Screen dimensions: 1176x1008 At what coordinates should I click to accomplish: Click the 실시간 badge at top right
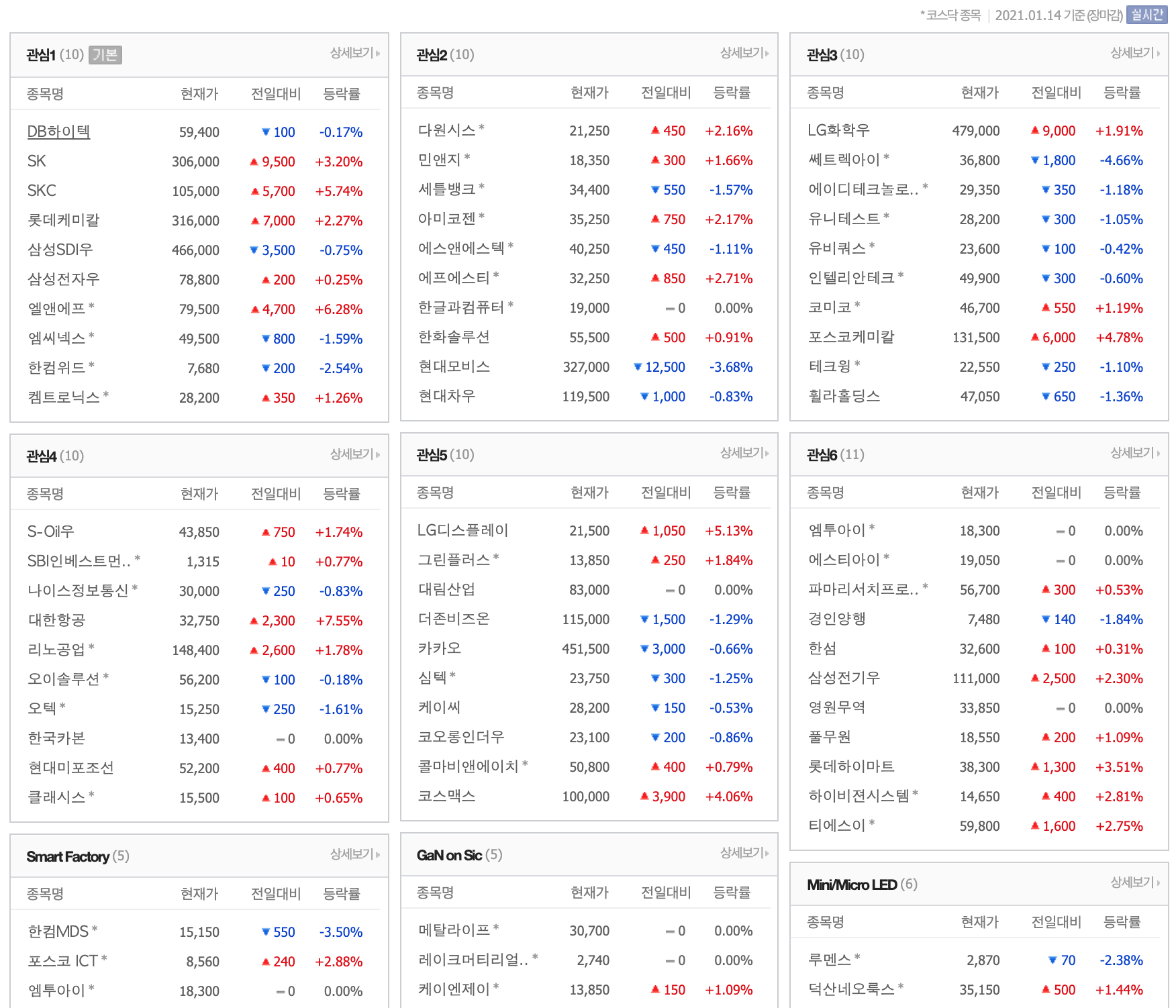pyautogui.click(x=1147, y=15)
